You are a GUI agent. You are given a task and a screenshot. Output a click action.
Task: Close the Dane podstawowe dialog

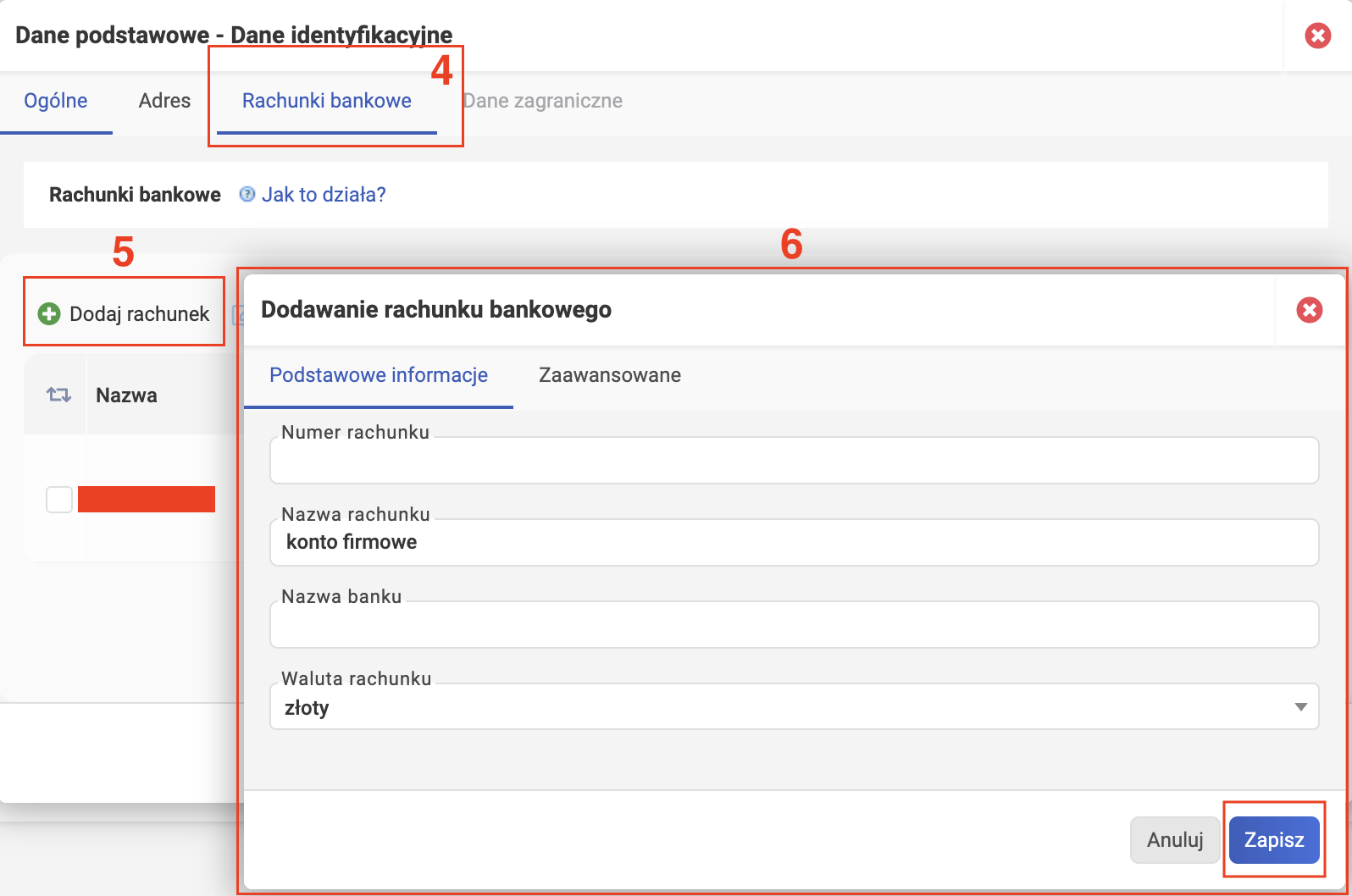pos(1317,36)
